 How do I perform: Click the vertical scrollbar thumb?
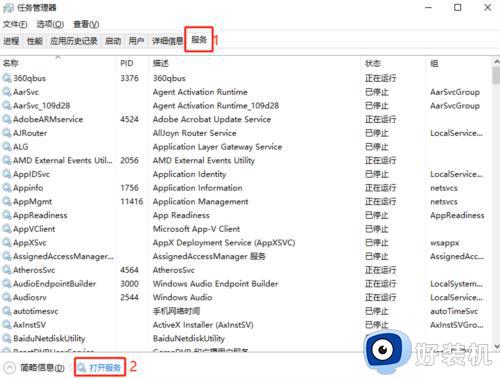coord(496,75)
